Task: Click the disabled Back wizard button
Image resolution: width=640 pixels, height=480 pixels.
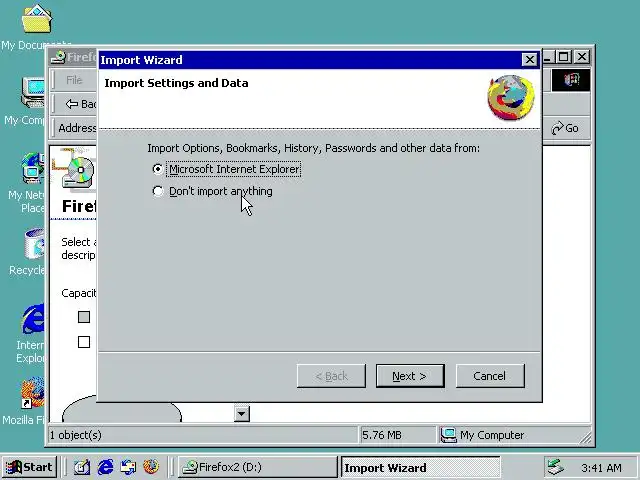Action: click(331, 376)
